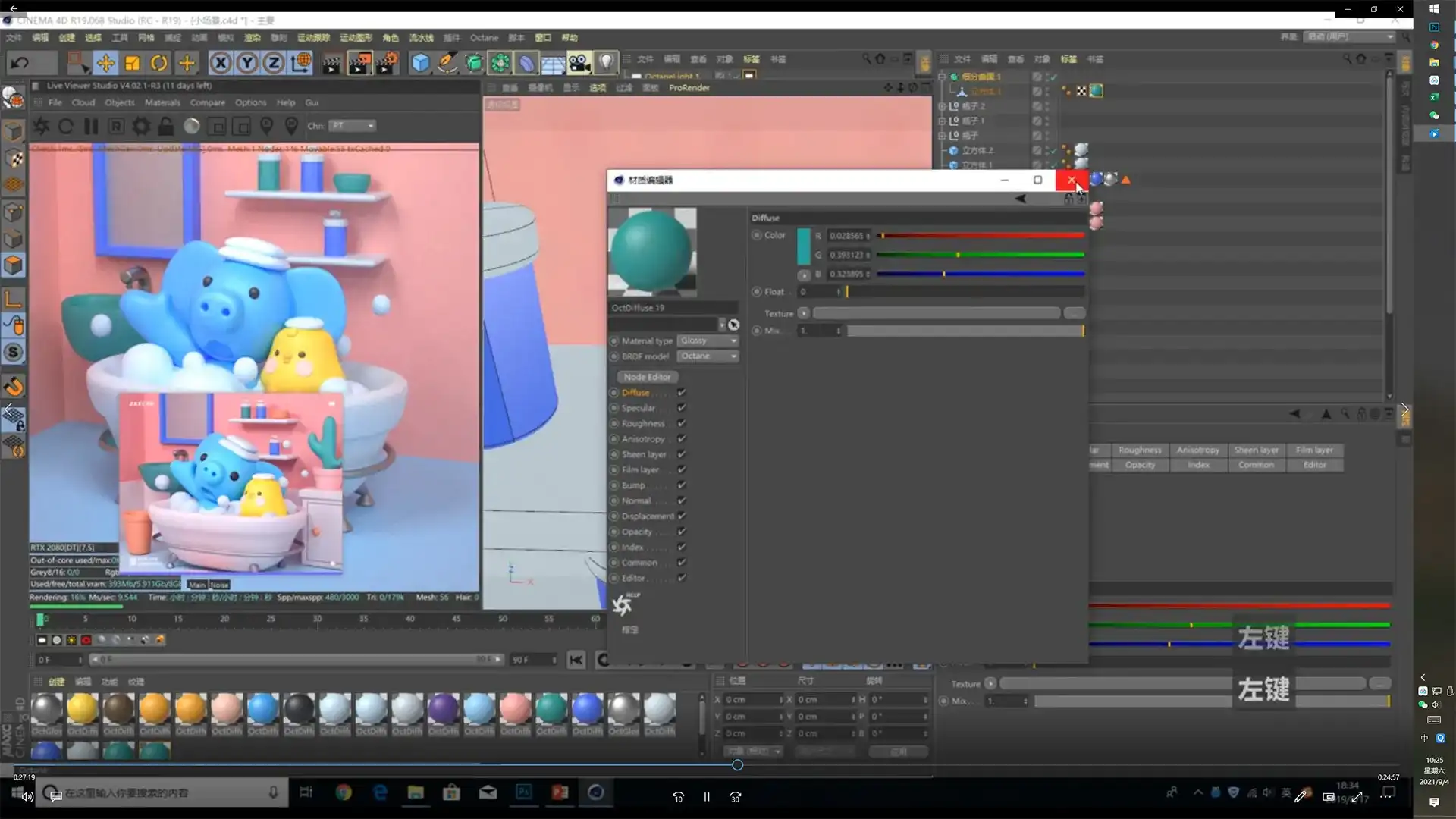Toggle the Opacity channel checkbox
The image size is (1456, 819).
pos(681,532)
